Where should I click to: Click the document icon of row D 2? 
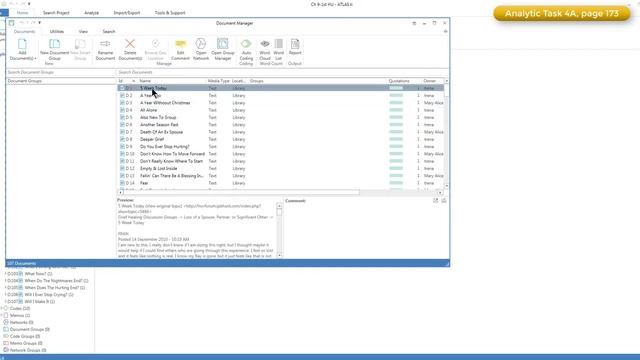122,96
